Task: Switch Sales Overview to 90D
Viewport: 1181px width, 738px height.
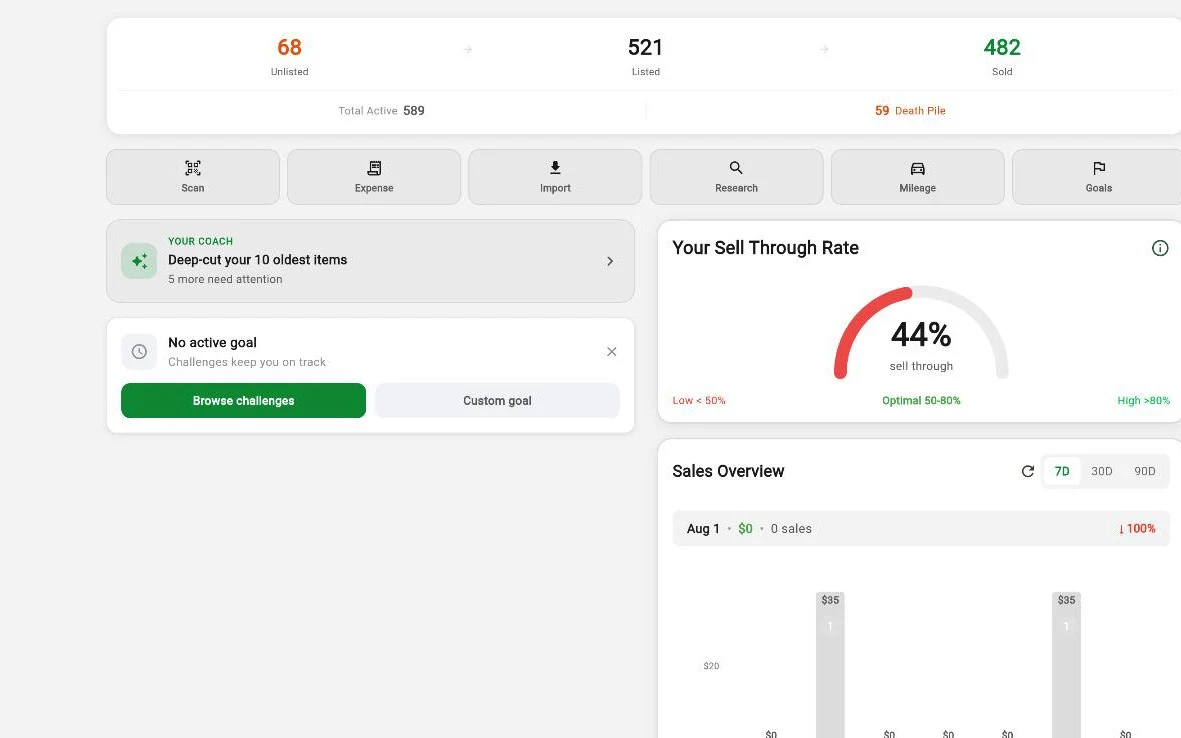Action: click(x=1144, y=471)
